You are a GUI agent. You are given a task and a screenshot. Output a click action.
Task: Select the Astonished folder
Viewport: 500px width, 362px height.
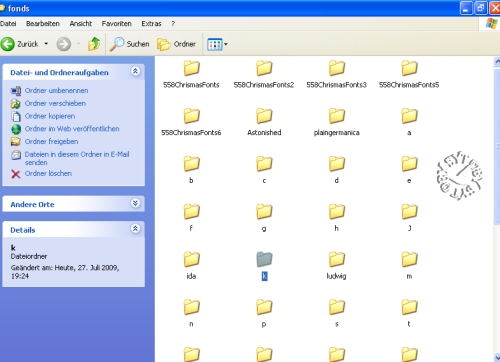[264, 122]
